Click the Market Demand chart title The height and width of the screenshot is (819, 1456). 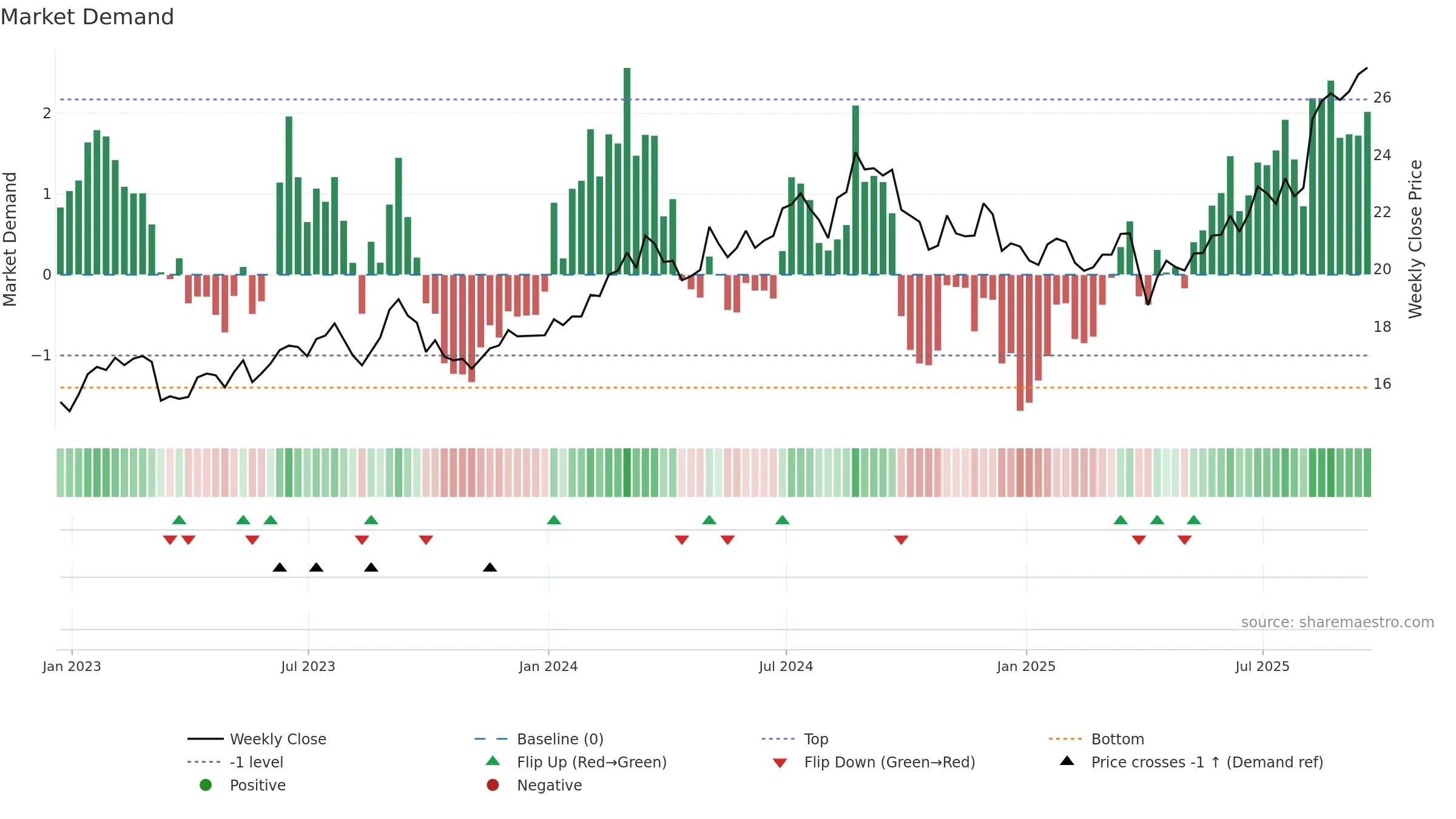87,17
